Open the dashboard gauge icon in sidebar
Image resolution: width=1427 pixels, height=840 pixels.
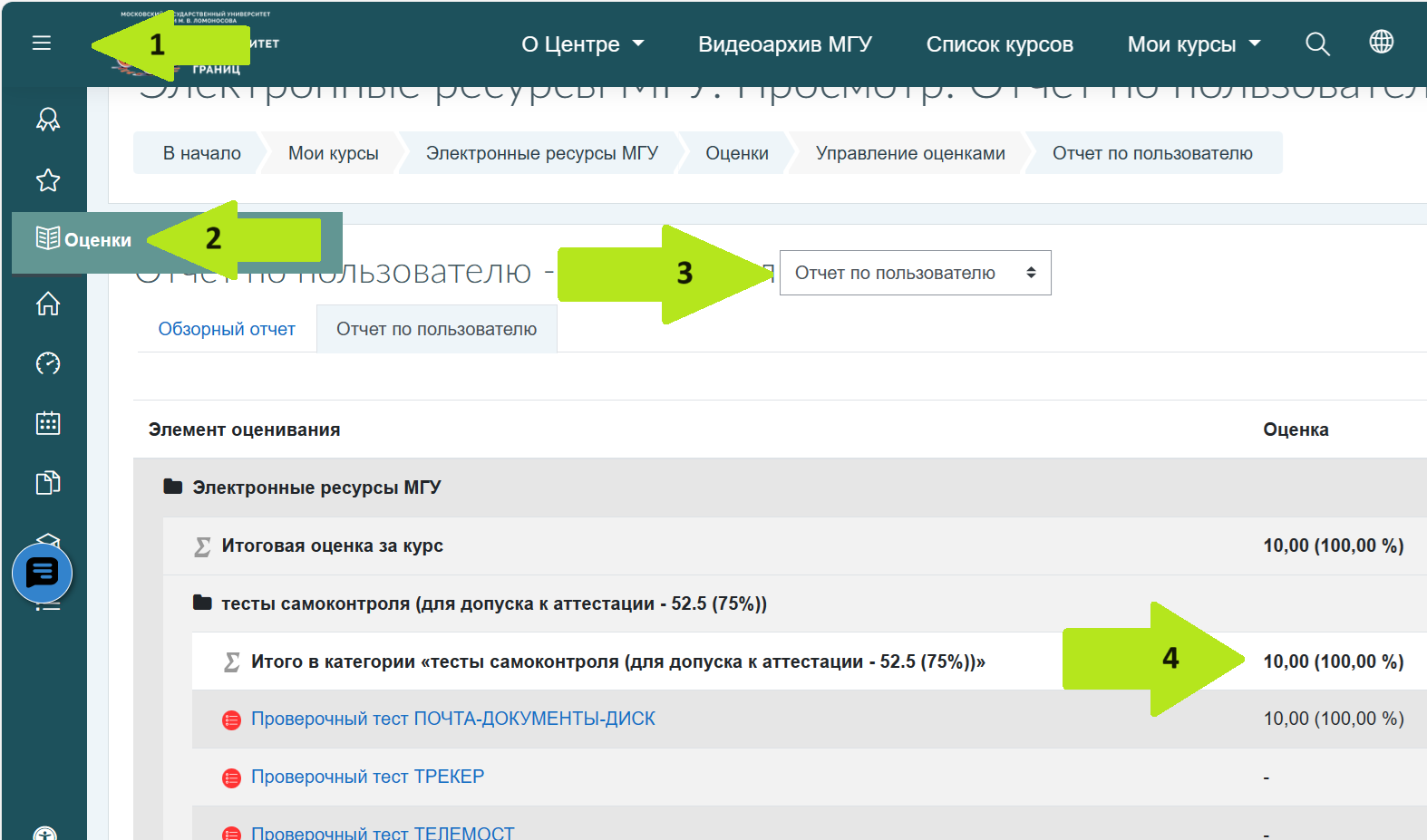click(x=48, y=363)
